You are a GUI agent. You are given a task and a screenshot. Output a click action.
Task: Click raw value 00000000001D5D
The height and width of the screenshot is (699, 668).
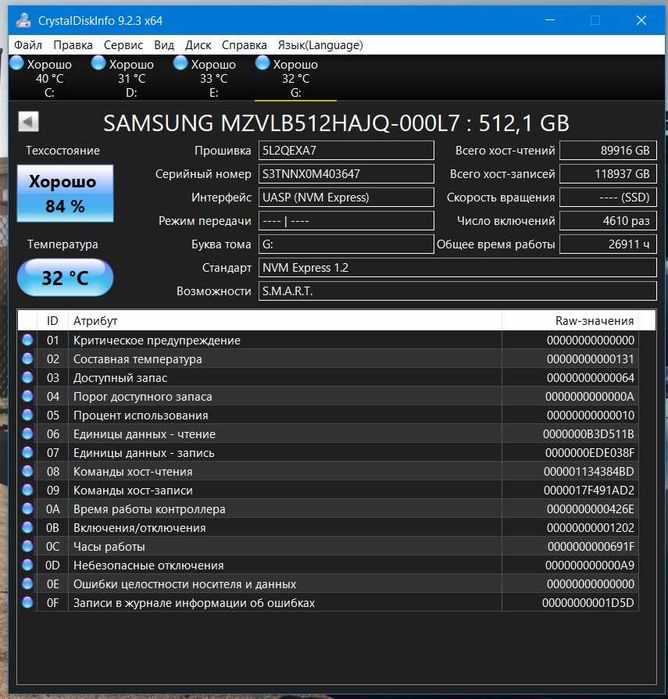point(588,603)
